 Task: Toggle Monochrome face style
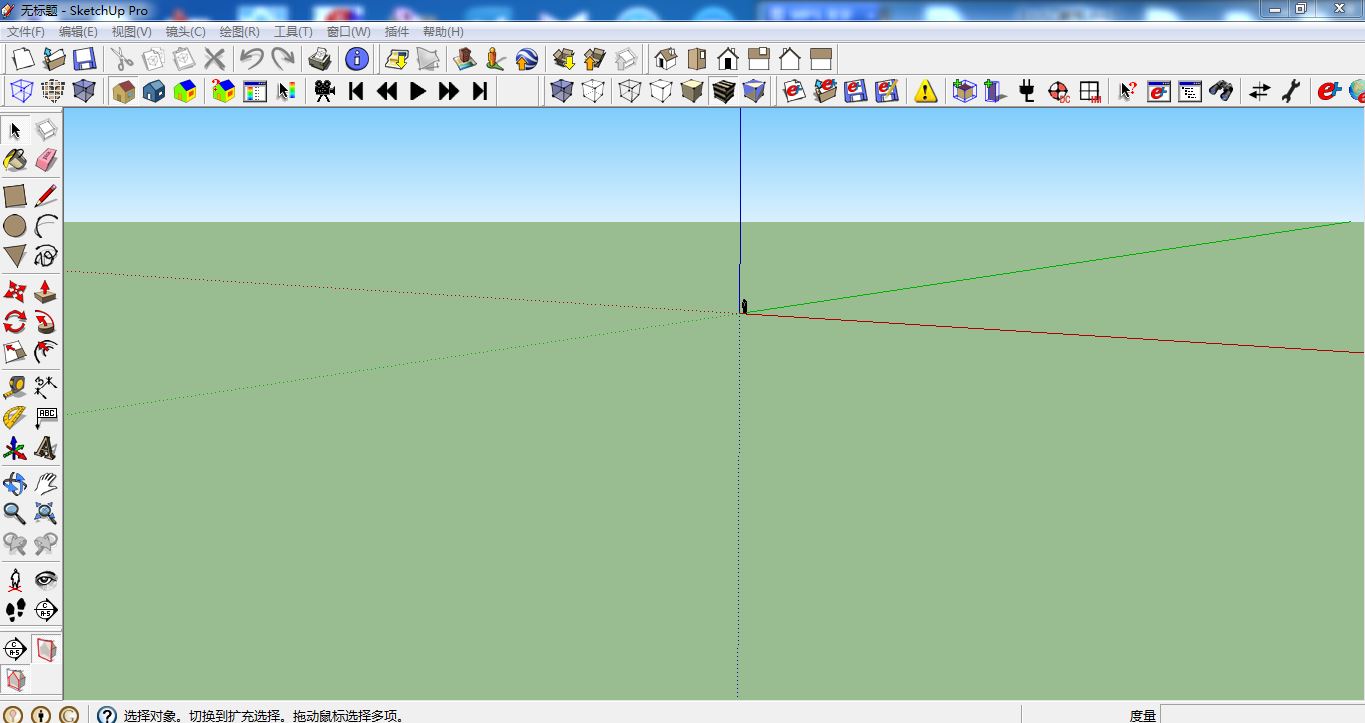[x=755, y=91]
